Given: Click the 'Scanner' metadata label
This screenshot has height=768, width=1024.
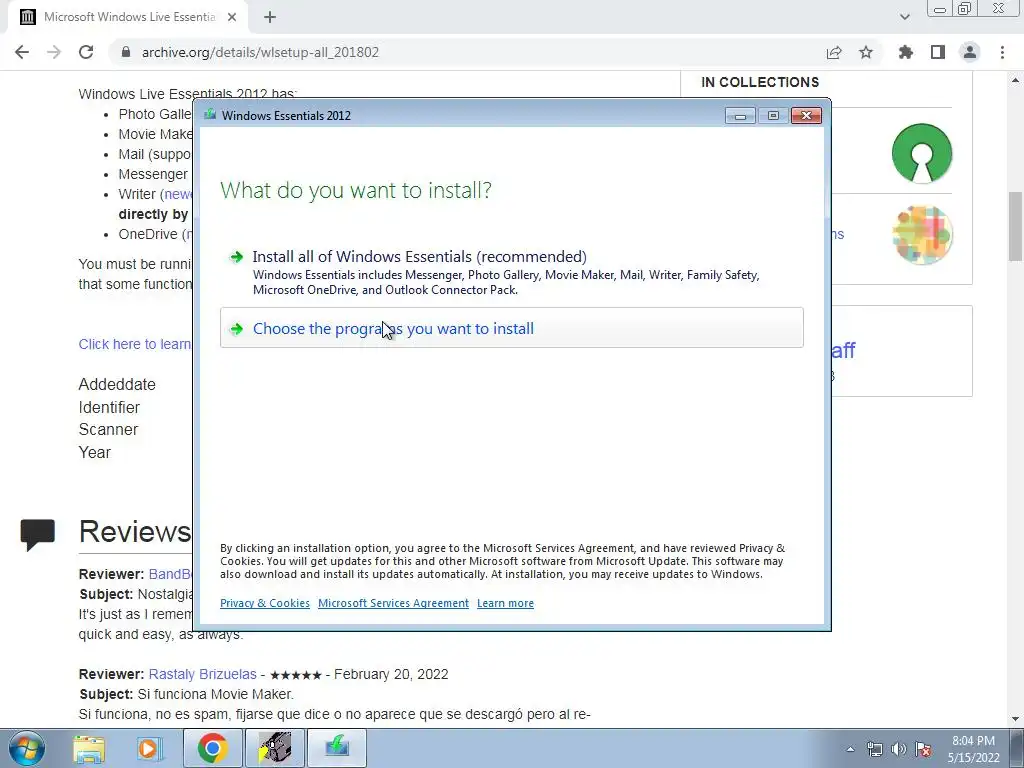Looking at the screenshot, I should (x=108, y=429).
